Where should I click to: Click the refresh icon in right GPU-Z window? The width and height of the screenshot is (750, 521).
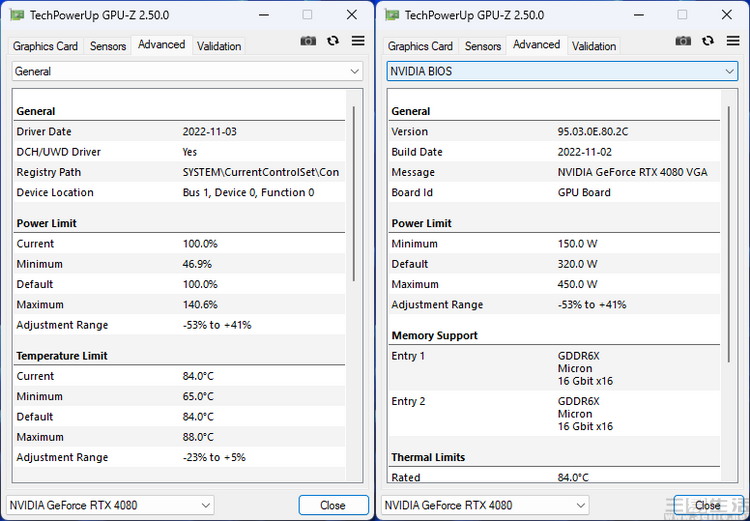pos(708,41)
